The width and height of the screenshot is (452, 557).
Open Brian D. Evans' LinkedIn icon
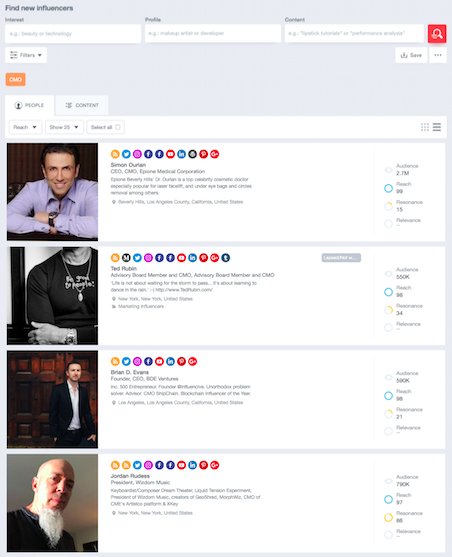tap(170, 361)
